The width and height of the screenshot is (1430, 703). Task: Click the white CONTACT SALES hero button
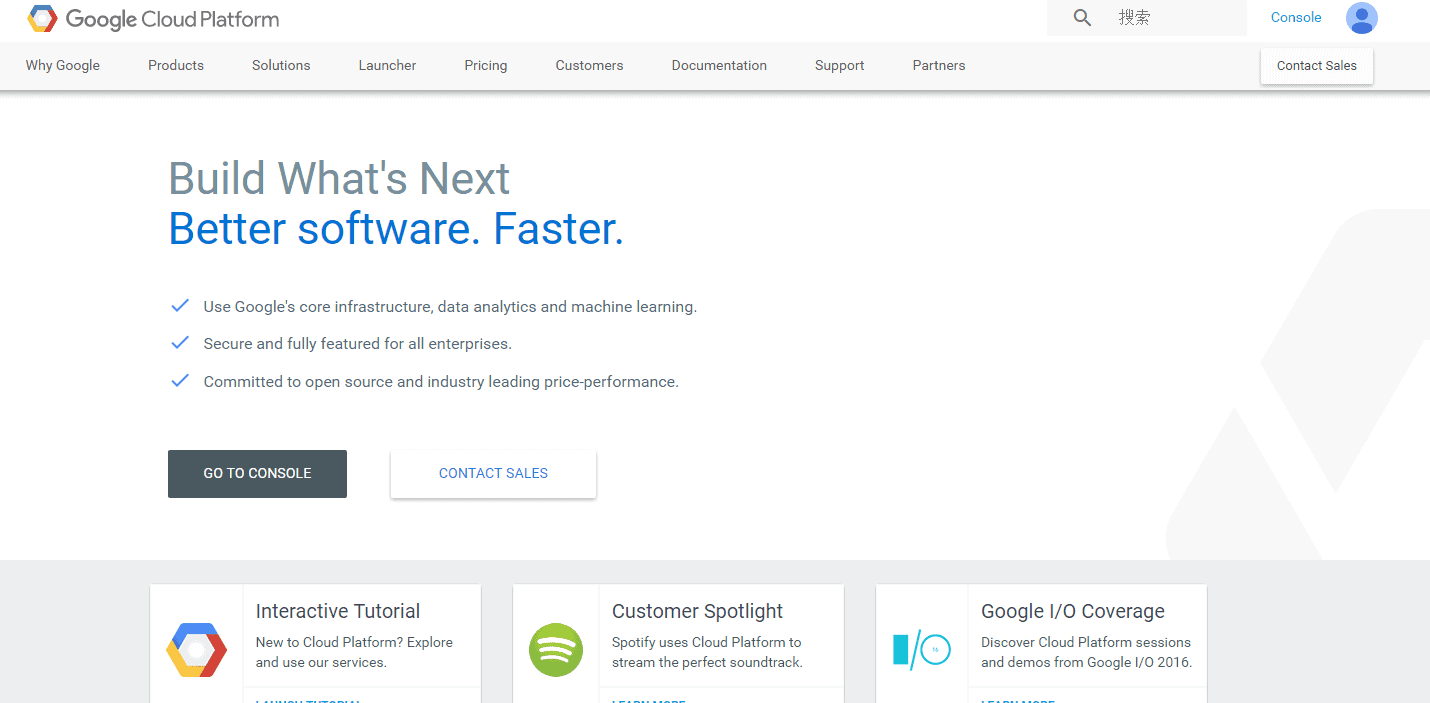coord(493,474)
